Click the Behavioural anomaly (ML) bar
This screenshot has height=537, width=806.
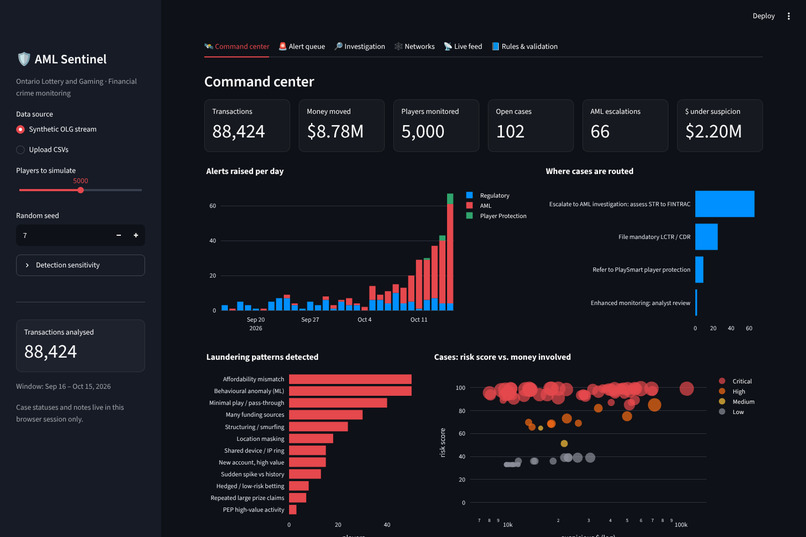point(350,391)
